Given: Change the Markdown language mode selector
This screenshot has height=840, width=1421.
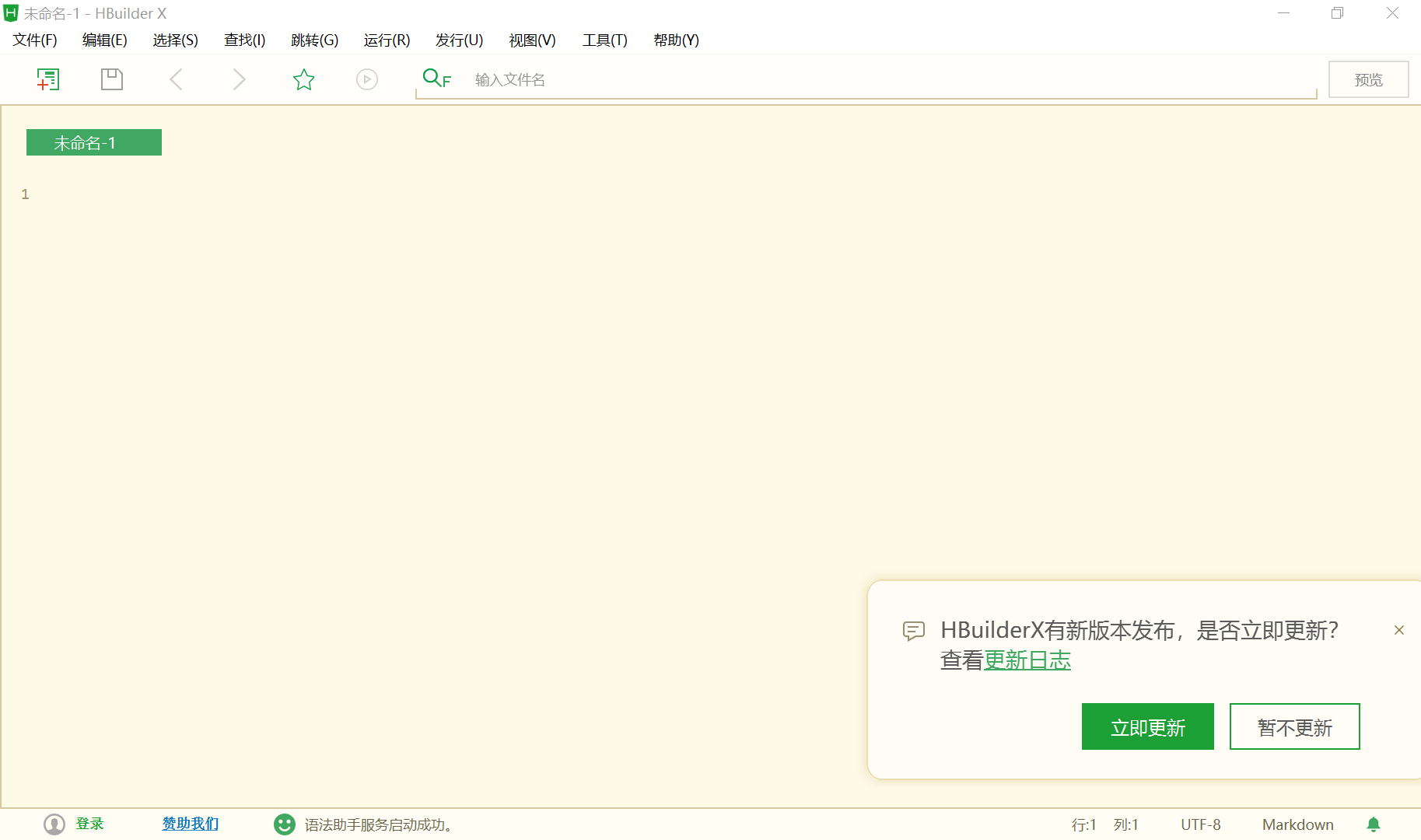Looking at the screenshot, I should pyautogui.click(x=1298, y=824).
